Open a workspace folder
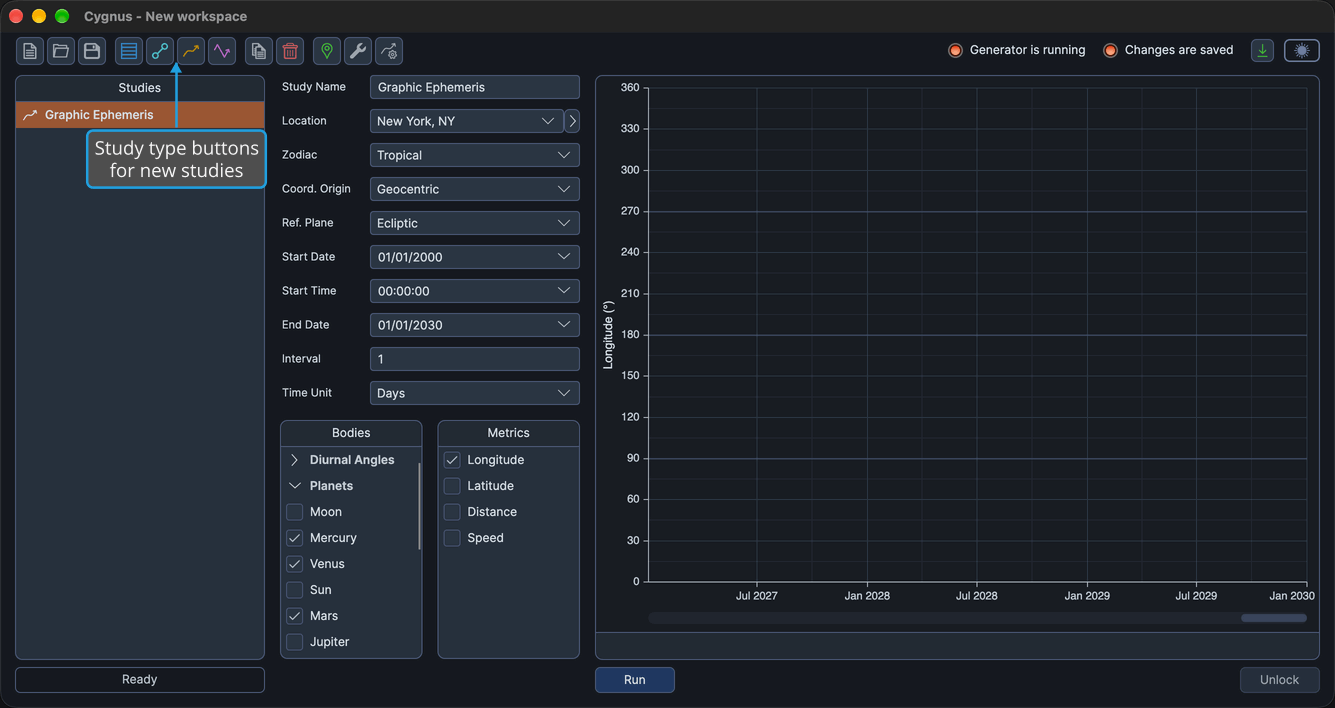The height and width of the screenshot is (708, 1335). click(x=61, y=51)
